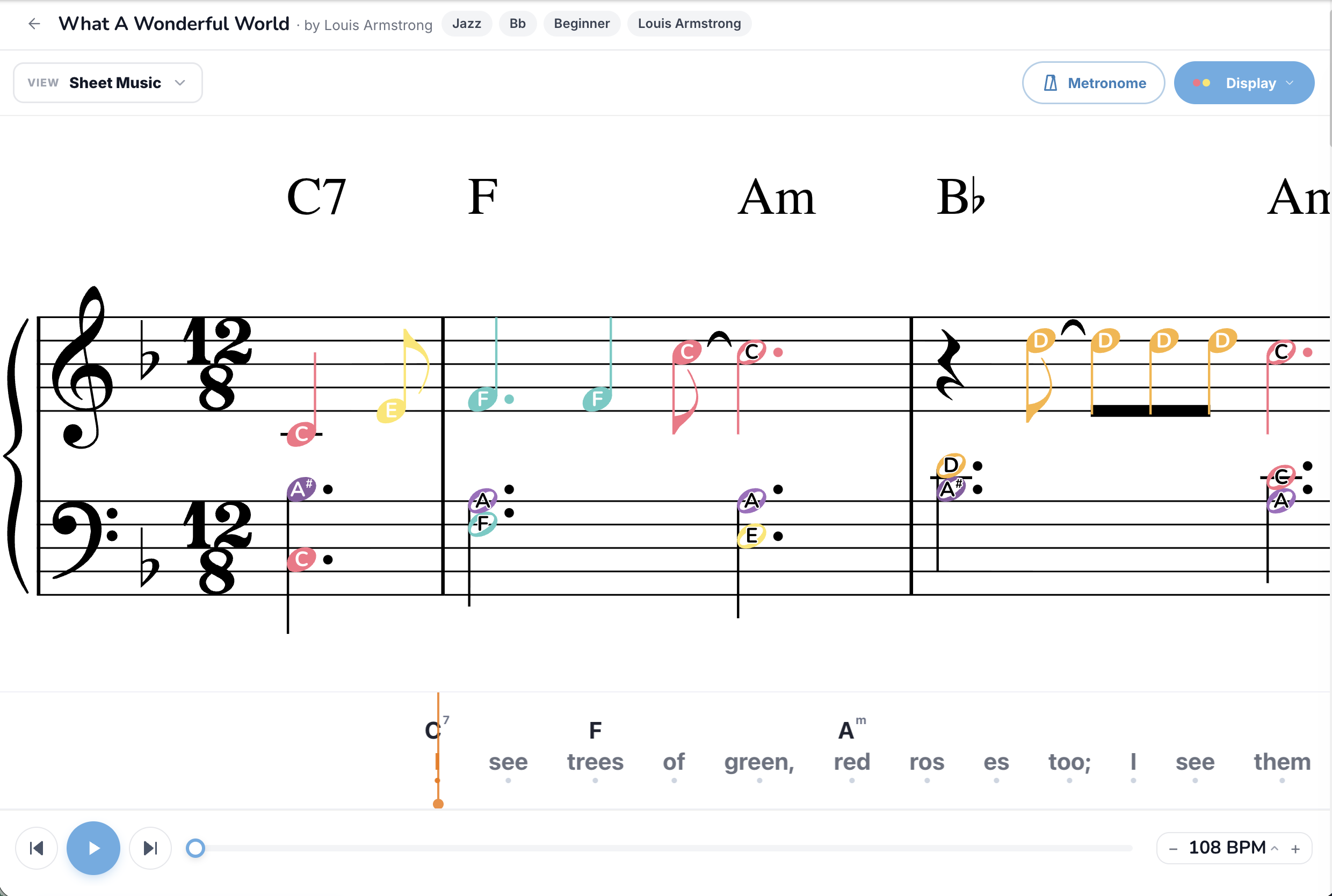The height and width of the screenshot is (896, 1332).
Task: Increase tempo with the plus button
Action: tap(1295, 849)
